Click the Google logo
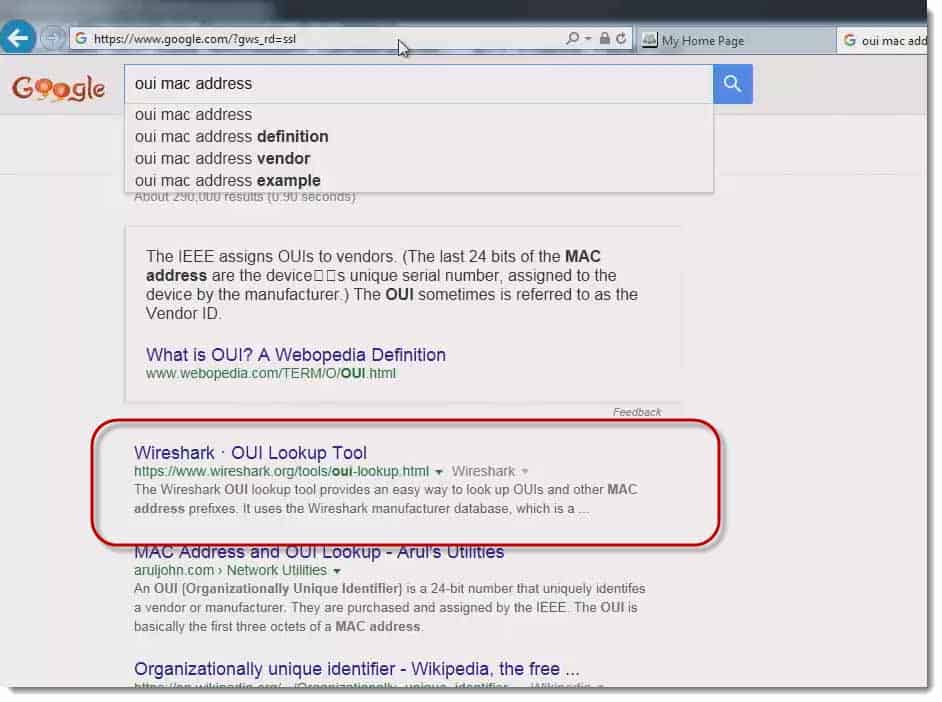This screenshot has width=942, height=702. coord(58,89)
